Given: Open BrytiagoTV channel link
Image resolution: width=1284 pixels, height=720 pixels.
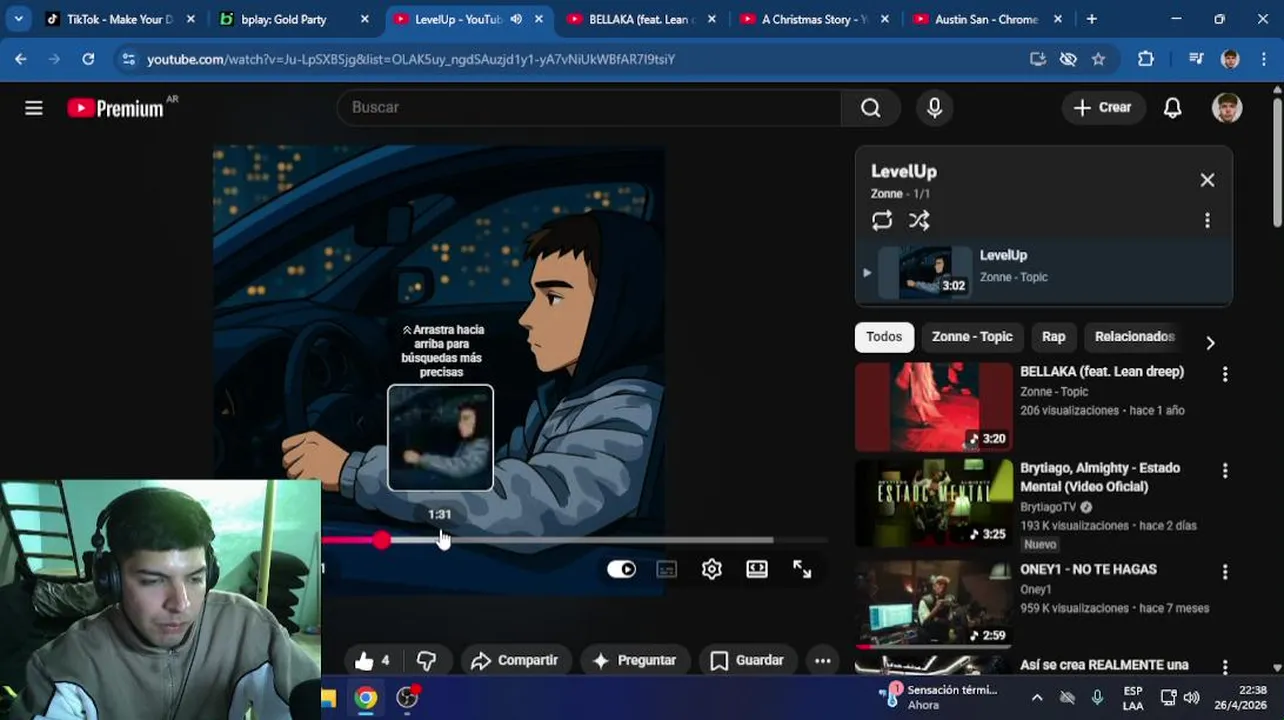Looking at the screenshot, I should pyautogui.click(x=1048, y=507).
